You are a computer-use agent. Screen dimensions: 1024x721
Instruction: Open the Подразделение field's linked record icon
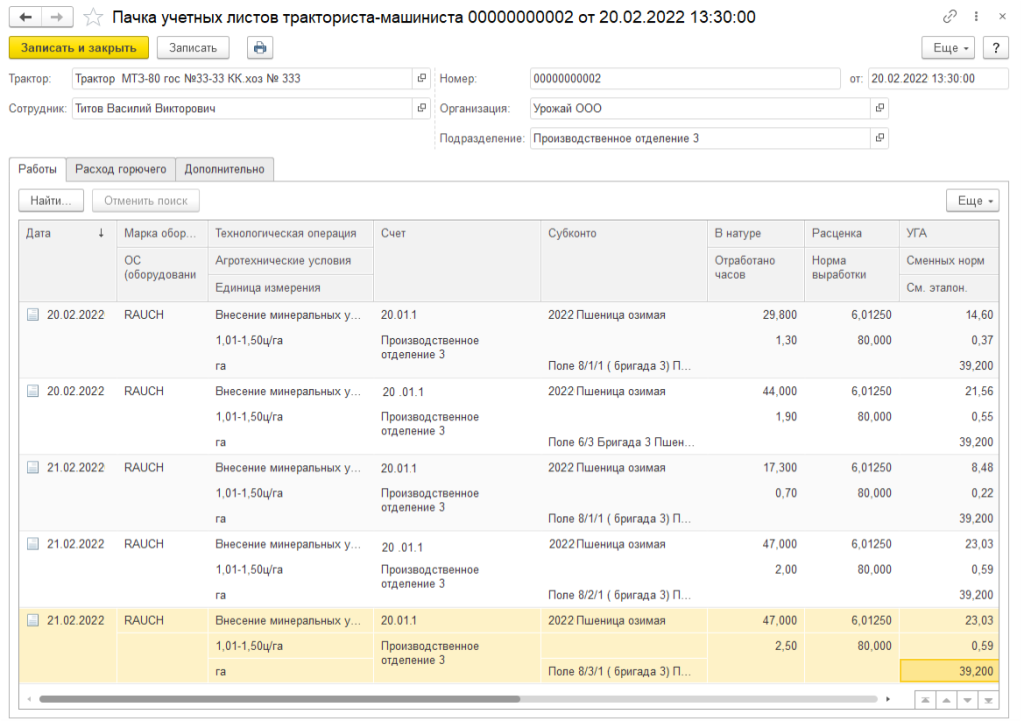click(879, 139)
